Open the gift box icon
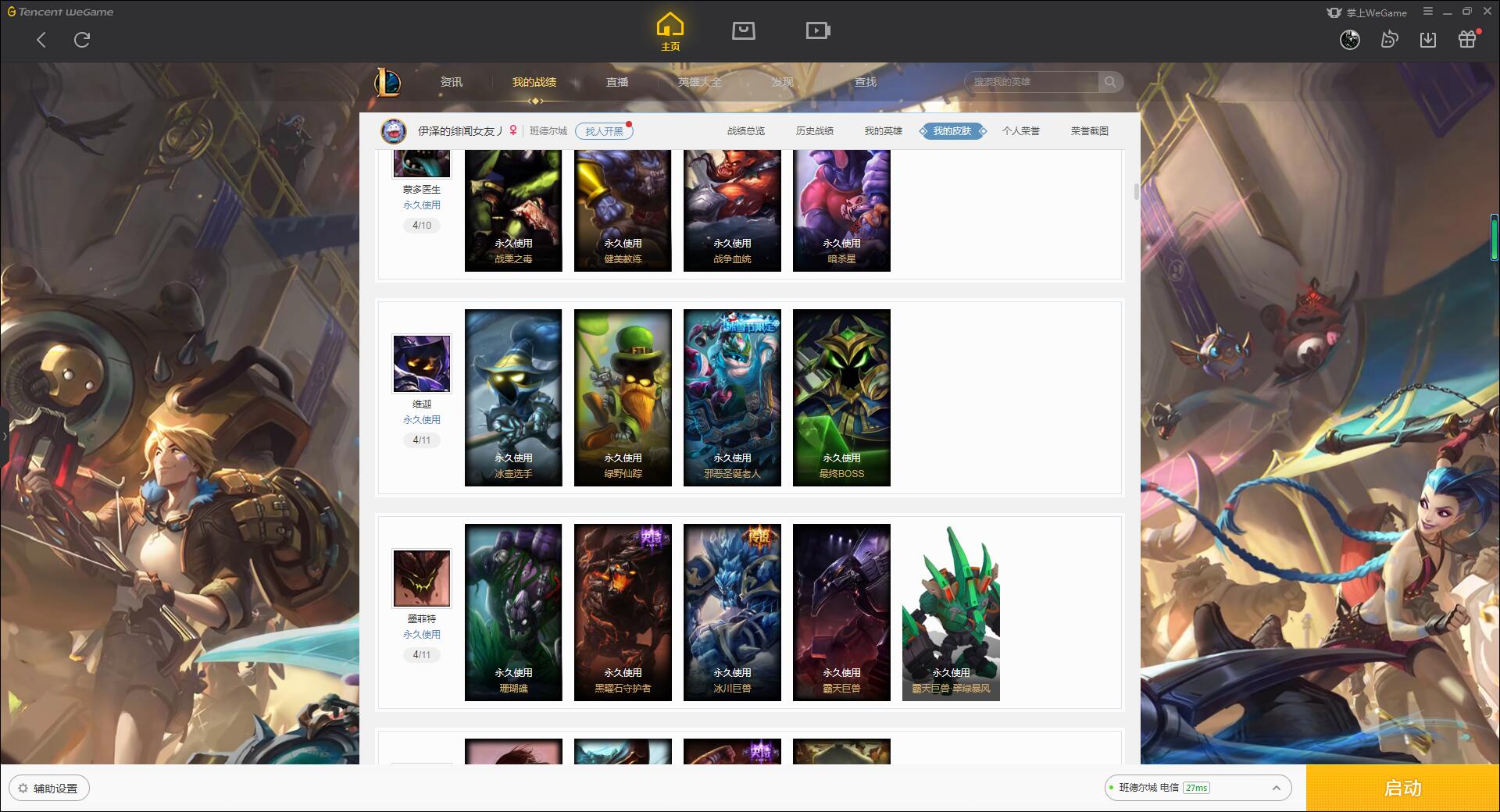This screenshot has height=812, width=1500. (1468, 39)
